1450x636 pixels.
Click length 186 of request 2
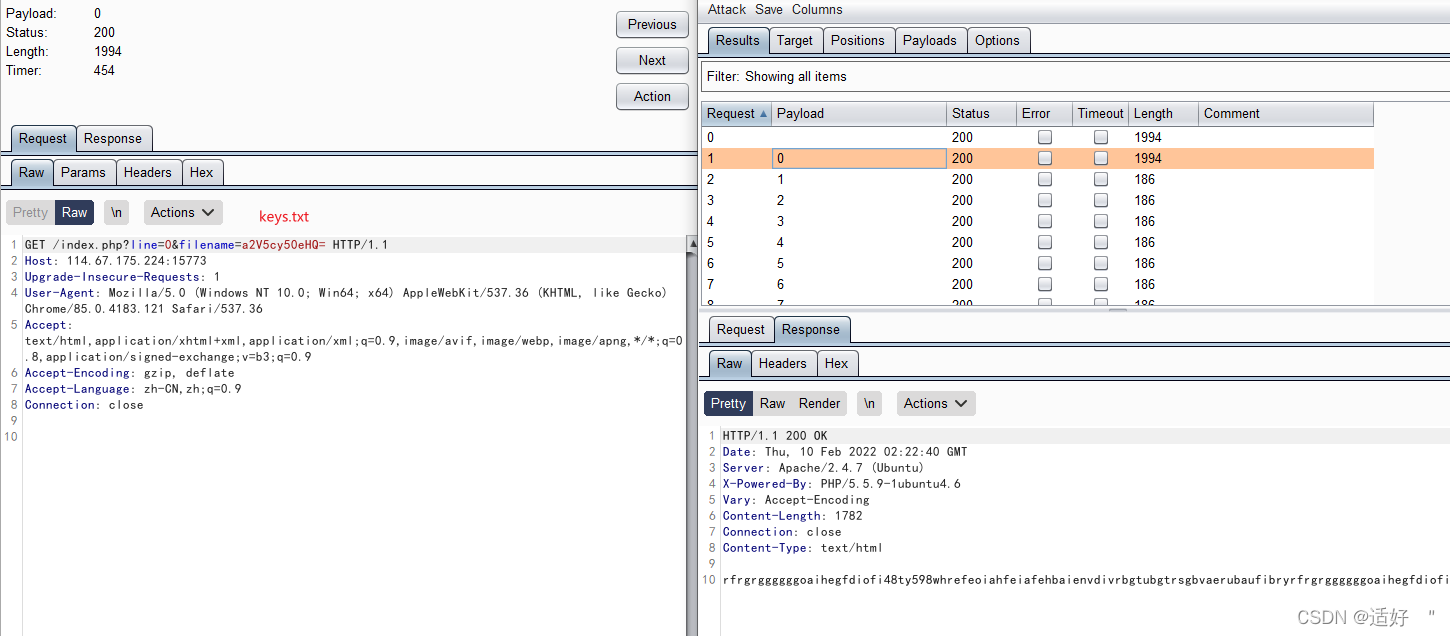tap(1145, 179)
